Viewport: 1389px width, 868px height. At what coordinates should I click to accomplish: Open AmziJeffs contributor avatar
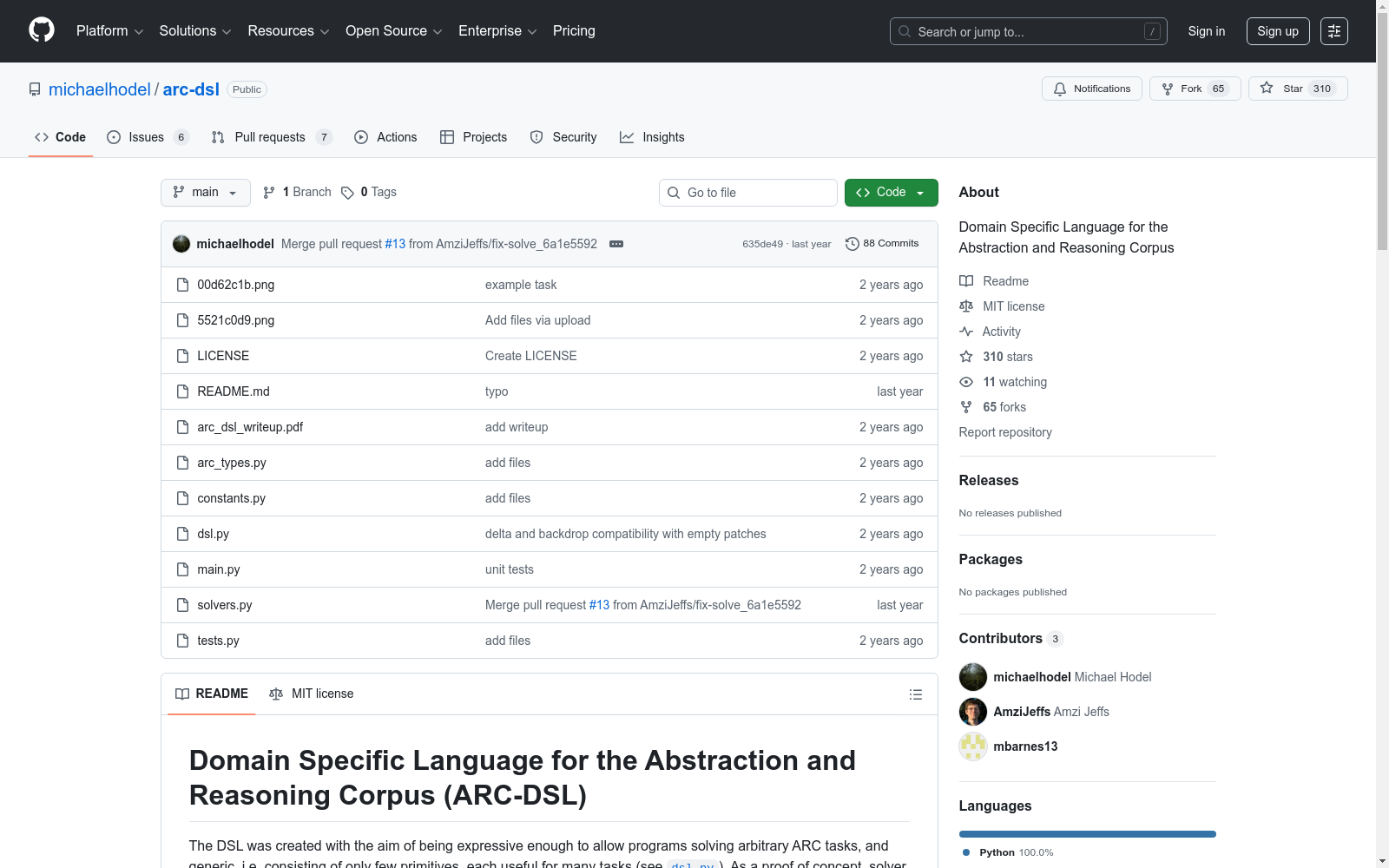pyautogui.click(x=973, y=712)
